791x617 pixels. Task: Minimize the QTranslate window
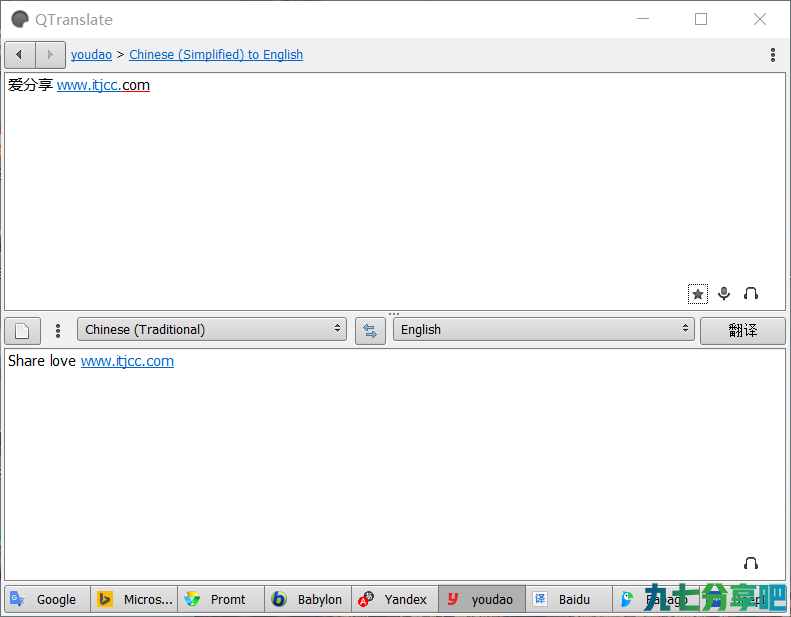point(643,19)
